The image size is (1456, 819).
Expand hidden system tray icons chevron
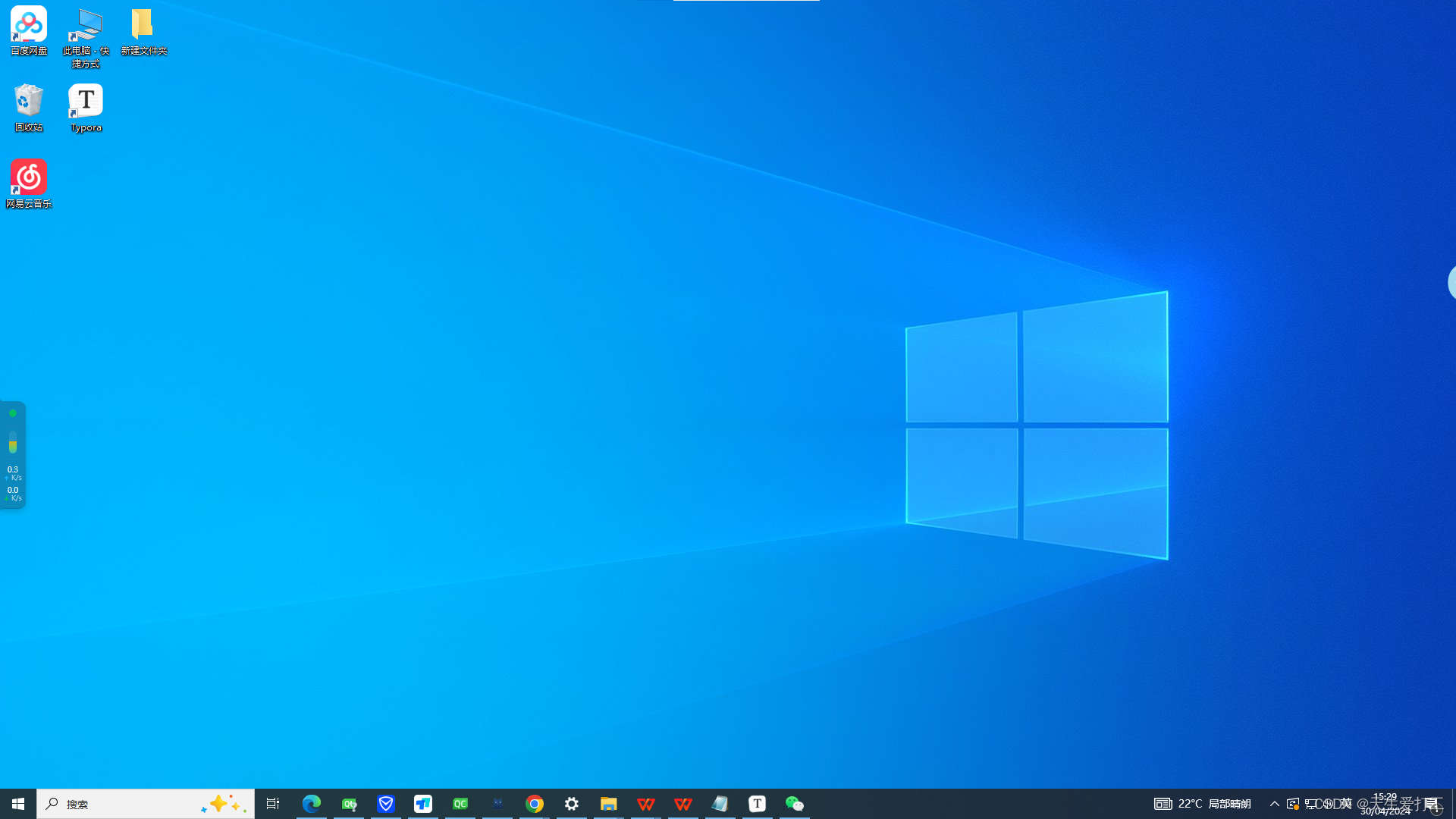1275,804
